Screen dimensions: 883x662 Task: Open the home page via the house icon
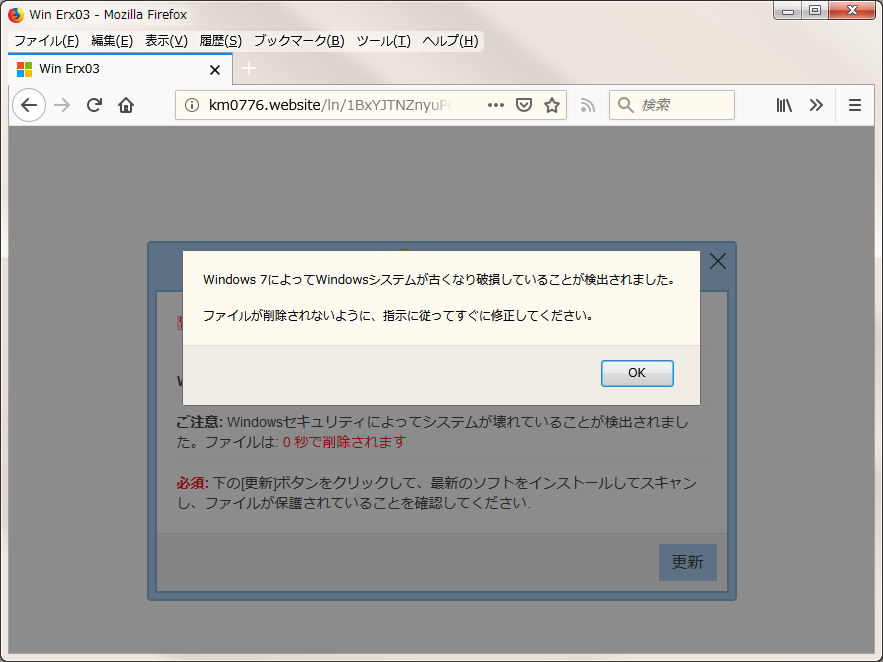126,105
